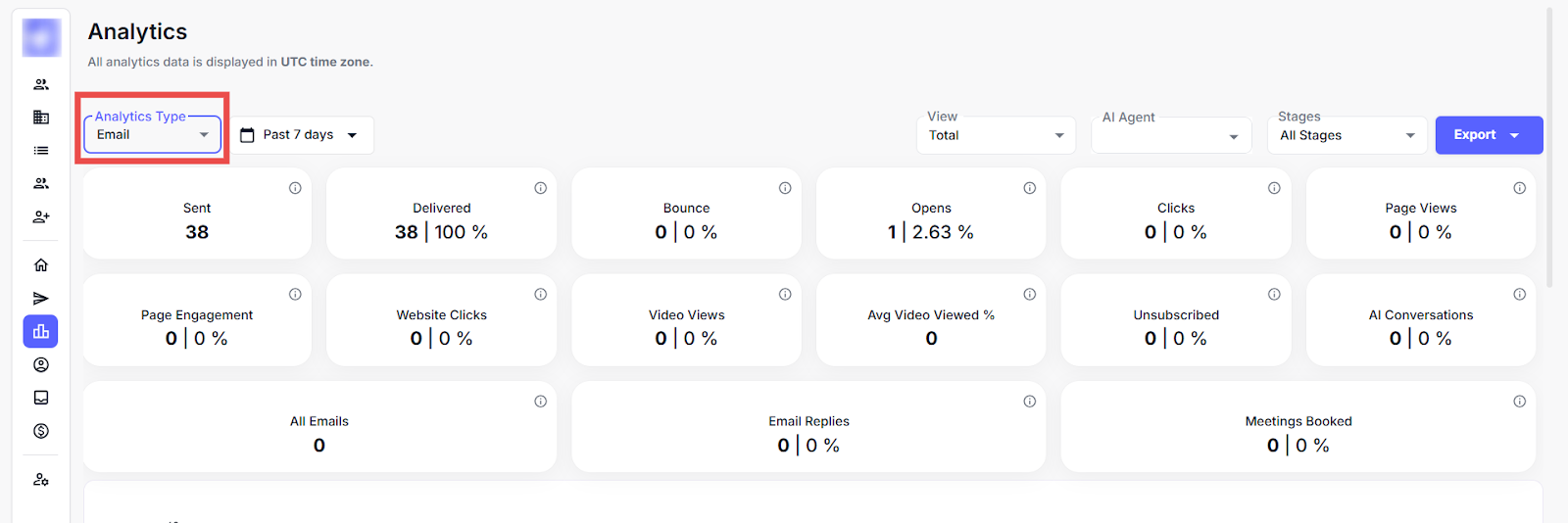Click the info icon on Sent card
Image resolution: width=1568 pixels, height=523 pixels.
295,188
